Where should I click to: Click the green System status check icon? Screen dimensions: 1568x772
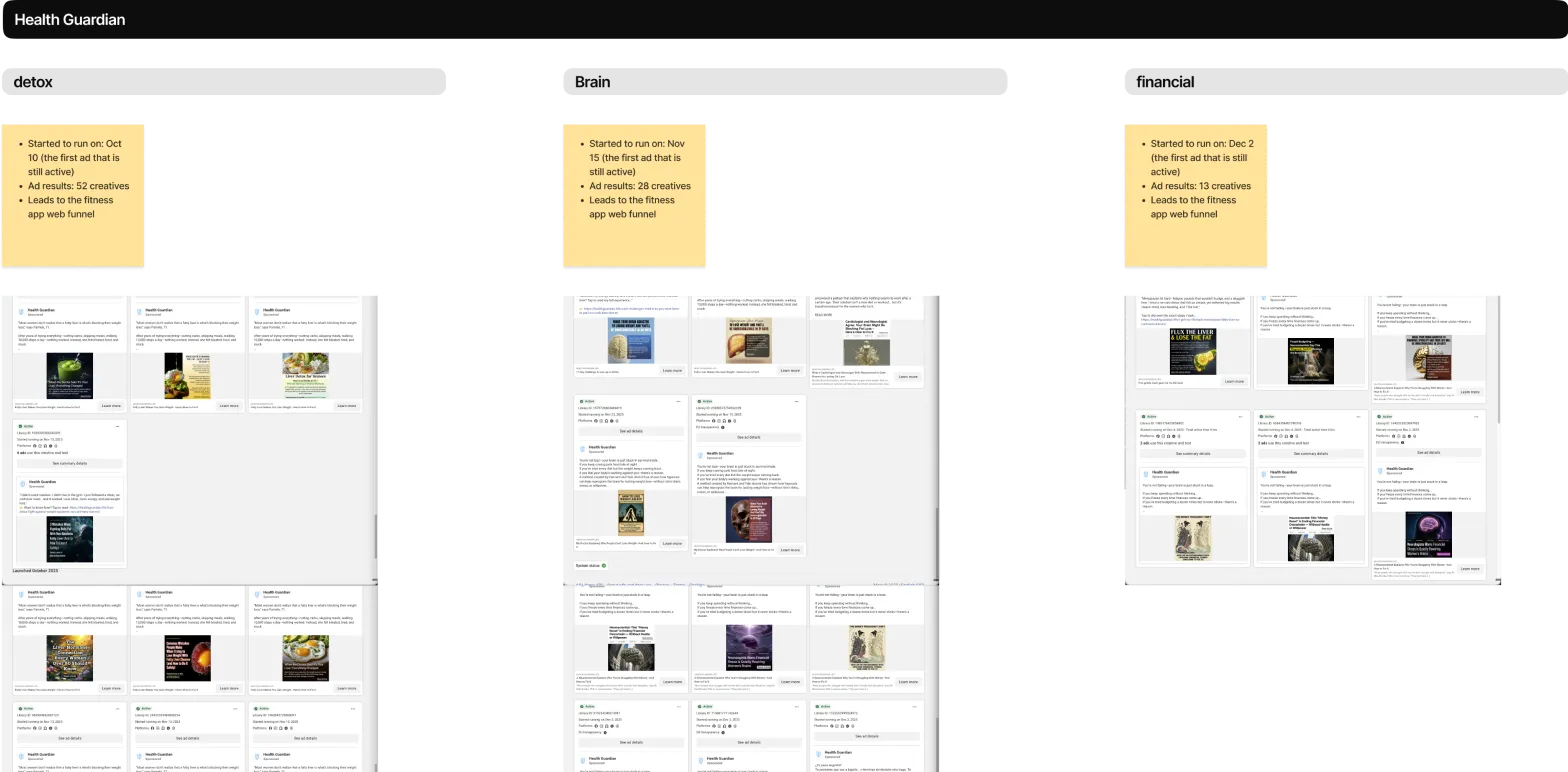point(604,566)
